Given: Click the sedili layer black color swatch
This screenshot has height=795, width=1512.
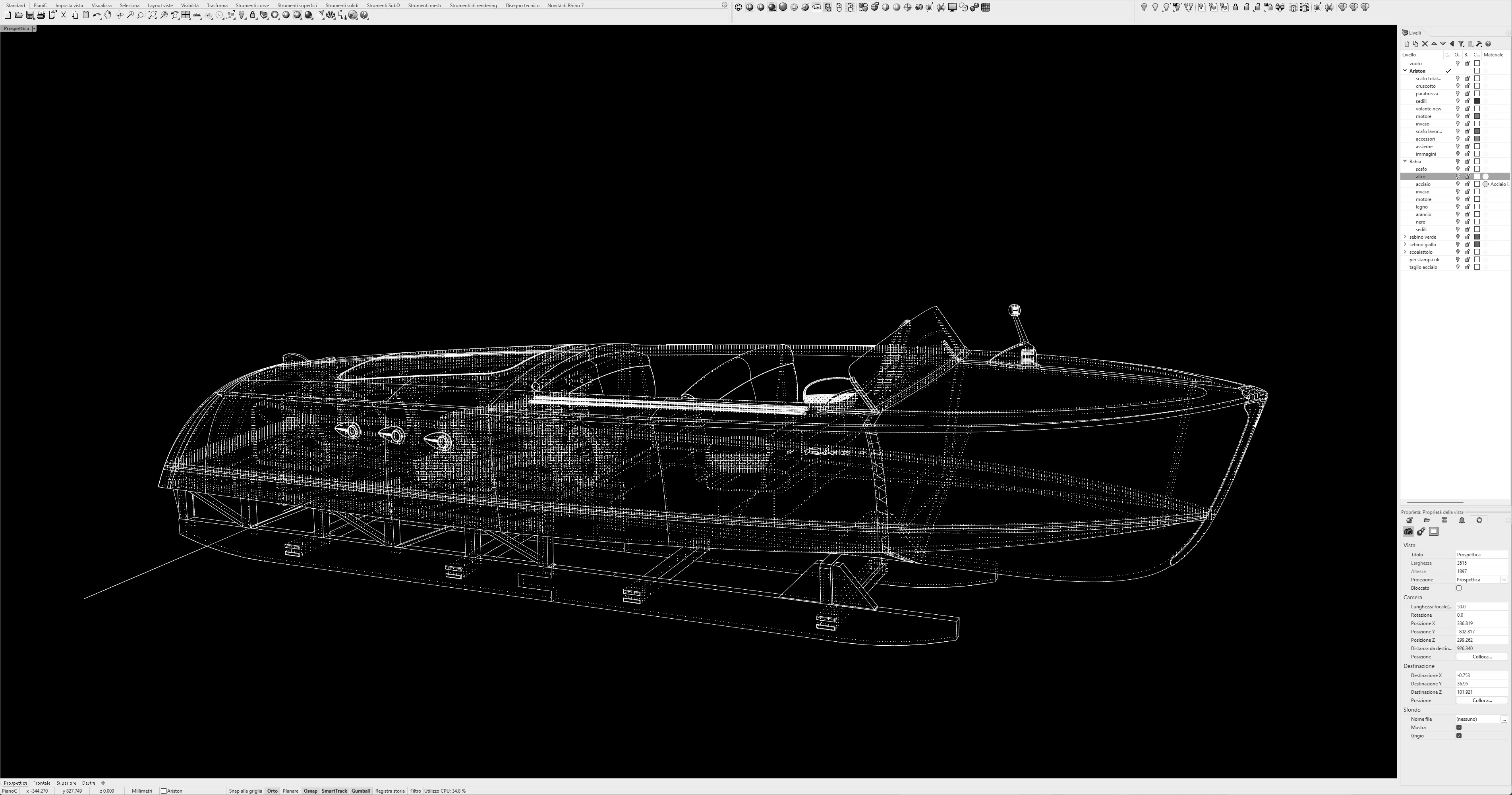Looking at the screenshot, I should click(1477, 101).
